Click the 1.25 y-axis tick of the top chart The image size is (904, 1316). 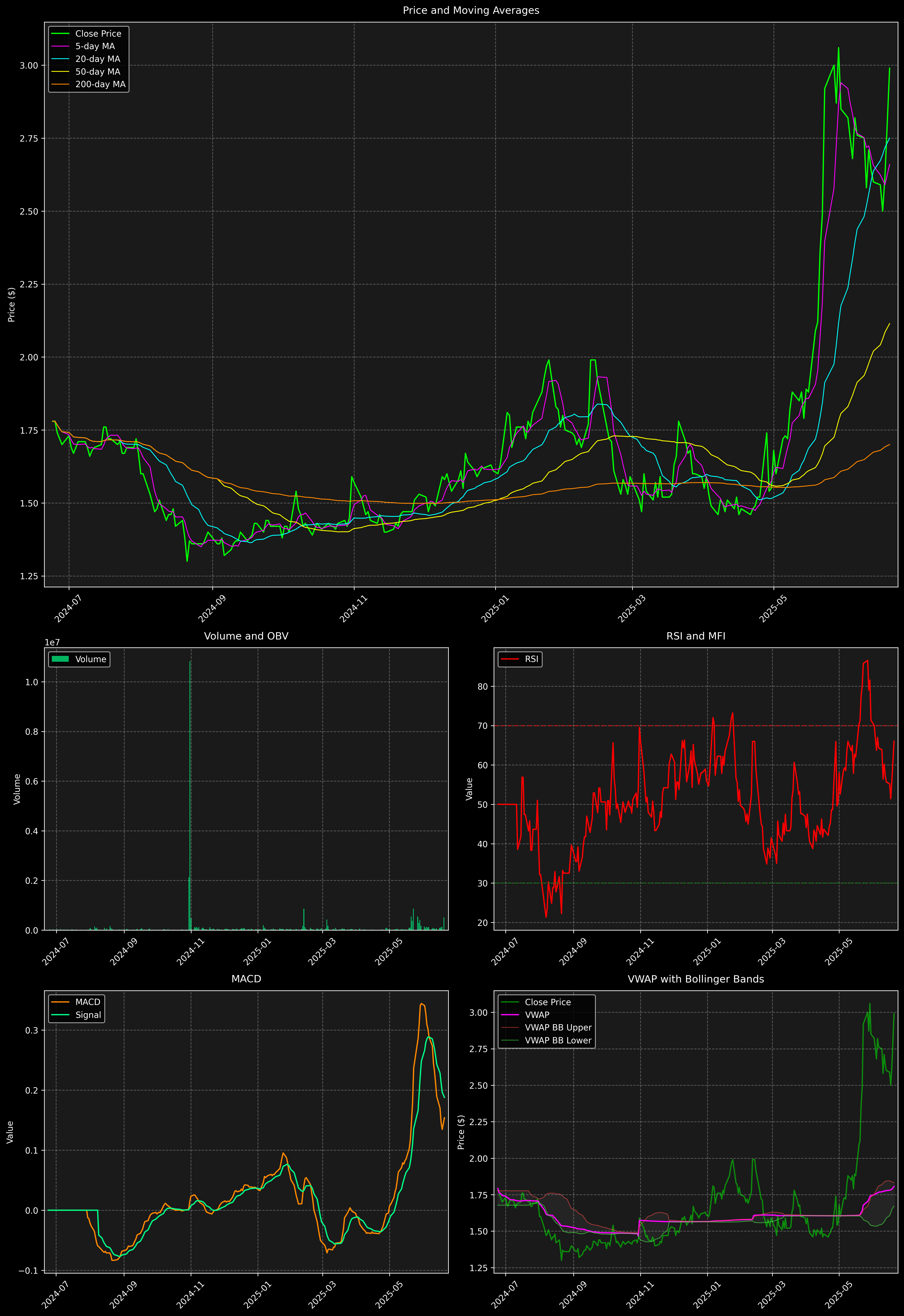[x=29, y=576]
